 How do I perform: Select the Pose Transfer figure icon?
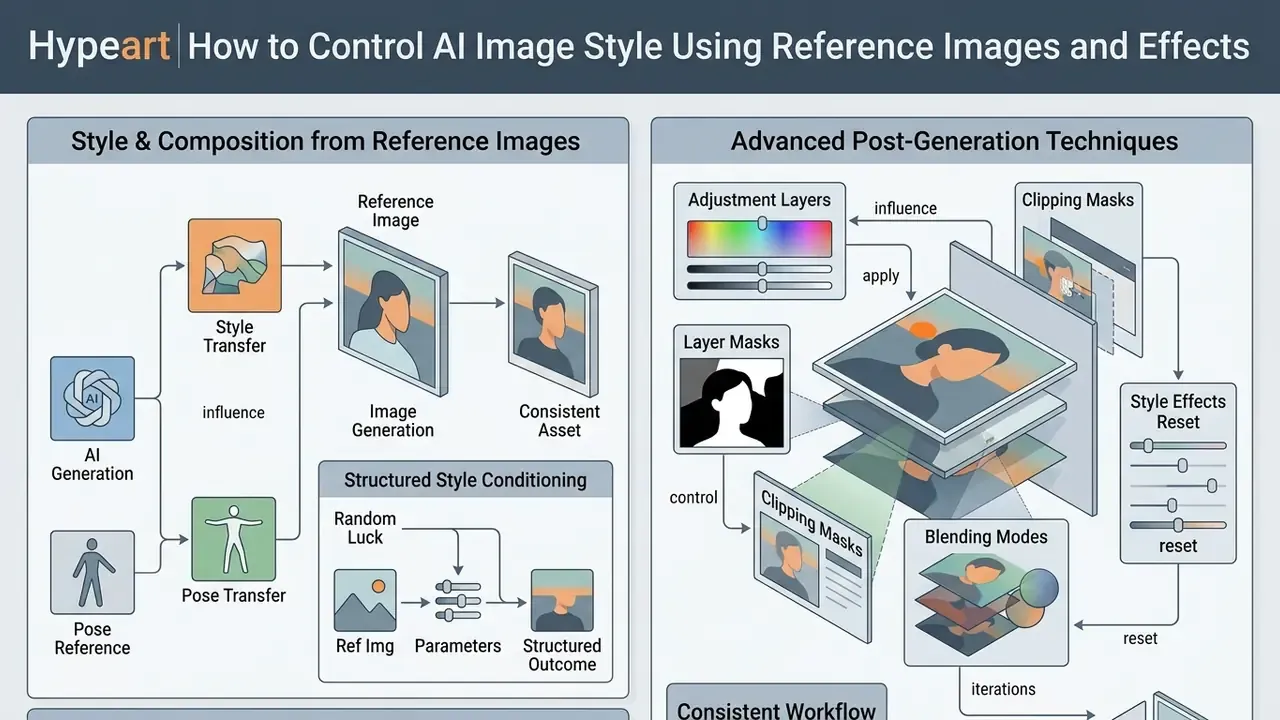click(234, 539)
